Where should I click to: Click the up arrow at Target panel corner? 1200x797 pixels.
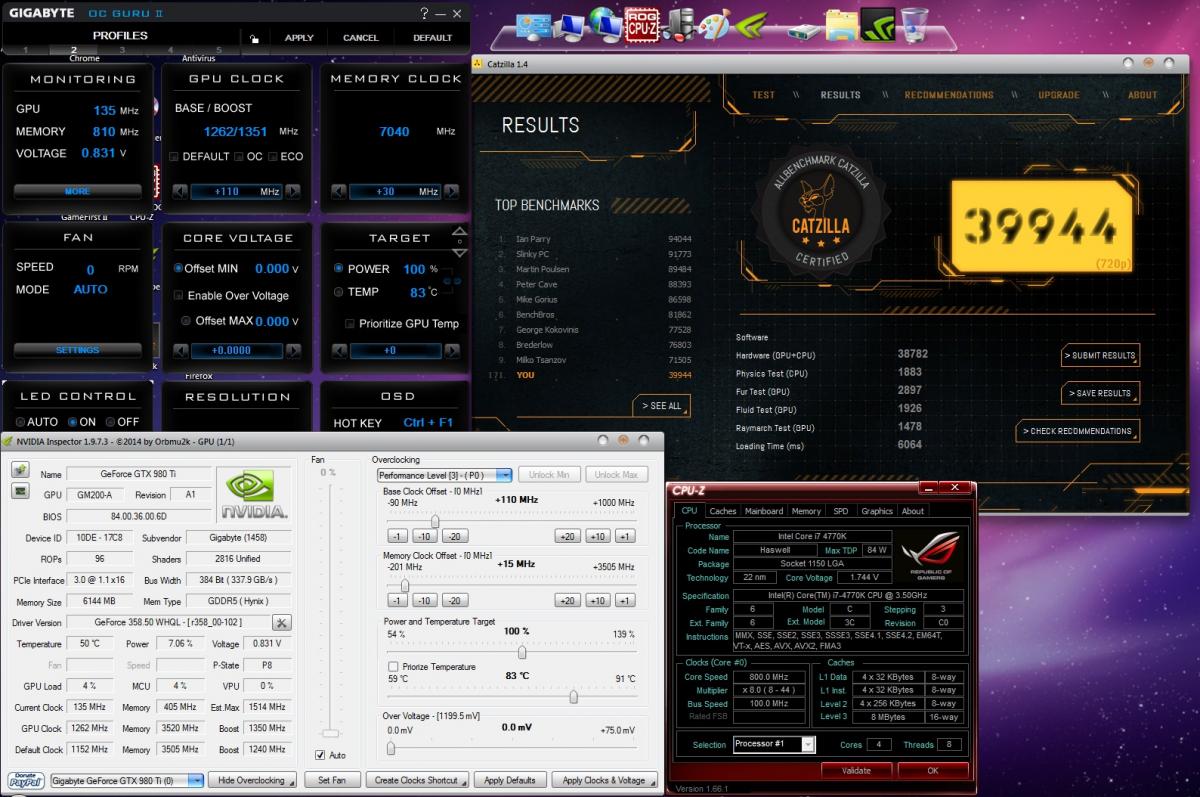459,232
